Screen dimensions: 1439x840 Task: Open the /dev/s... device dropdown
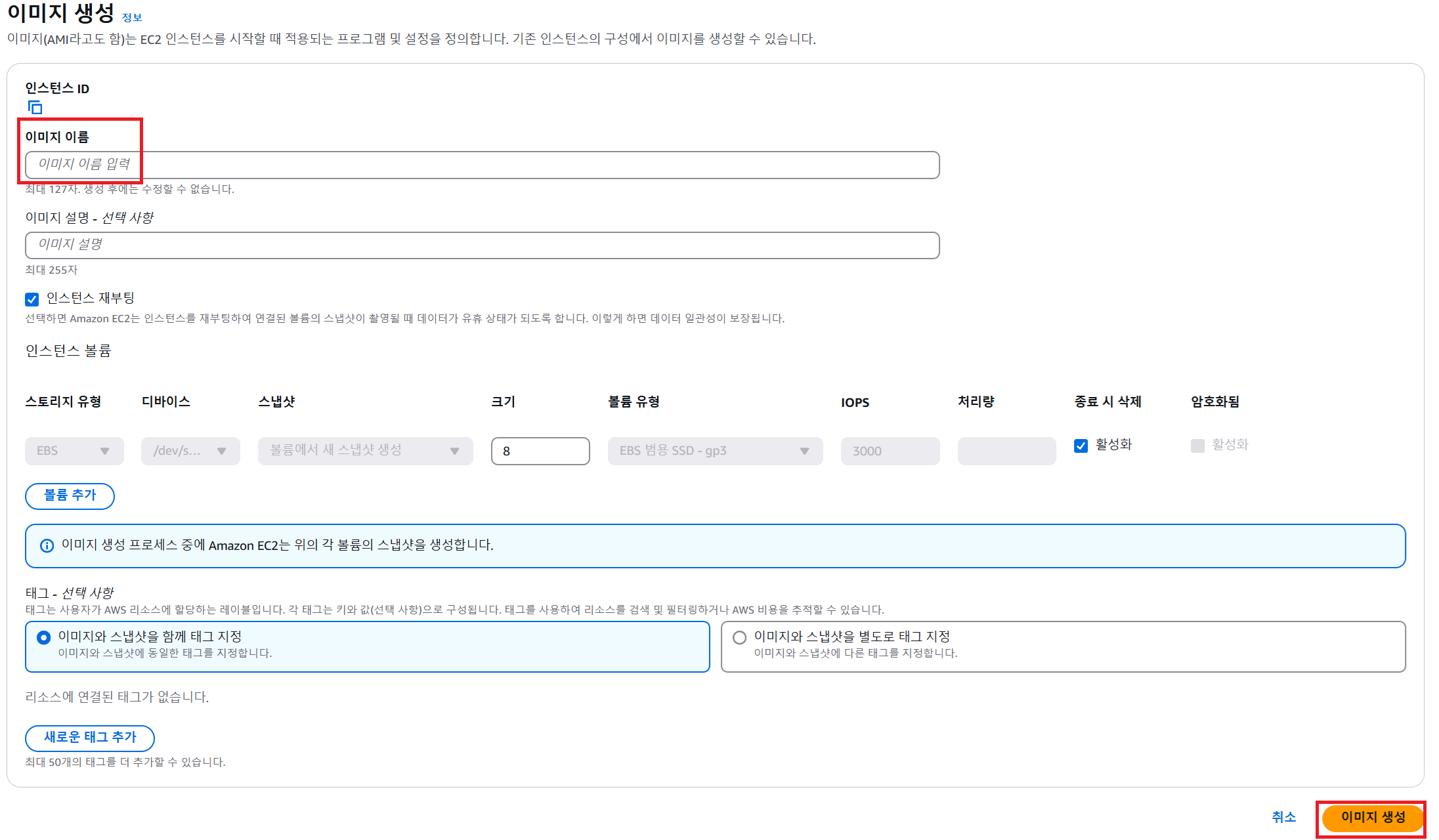[190, 451]
